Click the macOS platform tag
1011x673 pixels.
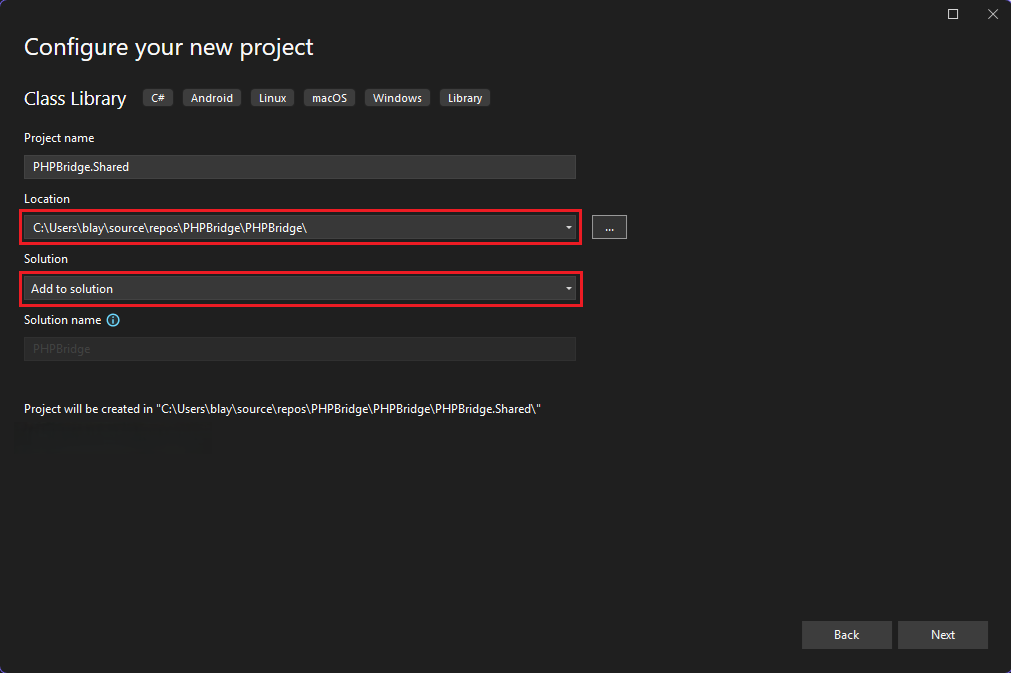(x=329, y=98)
